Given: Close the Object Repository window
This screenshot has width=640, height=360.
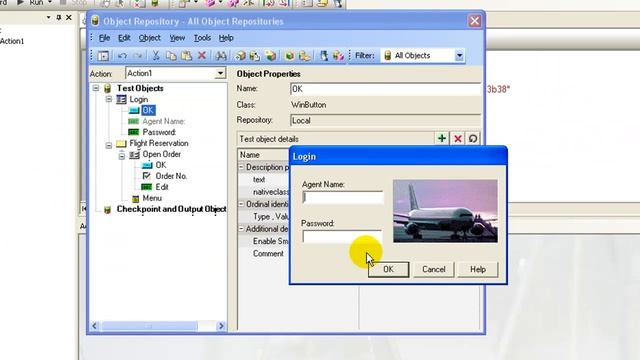Looking at the screenshot, I should click(474, 21).
